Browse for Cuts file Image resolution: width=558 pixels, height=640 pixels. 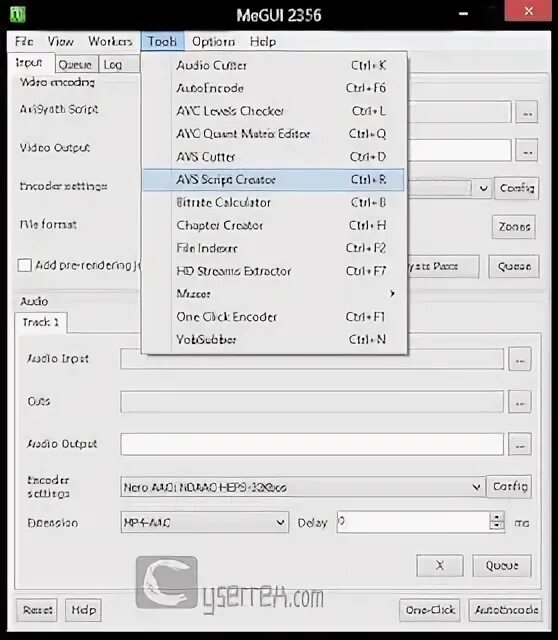point(520,402)
